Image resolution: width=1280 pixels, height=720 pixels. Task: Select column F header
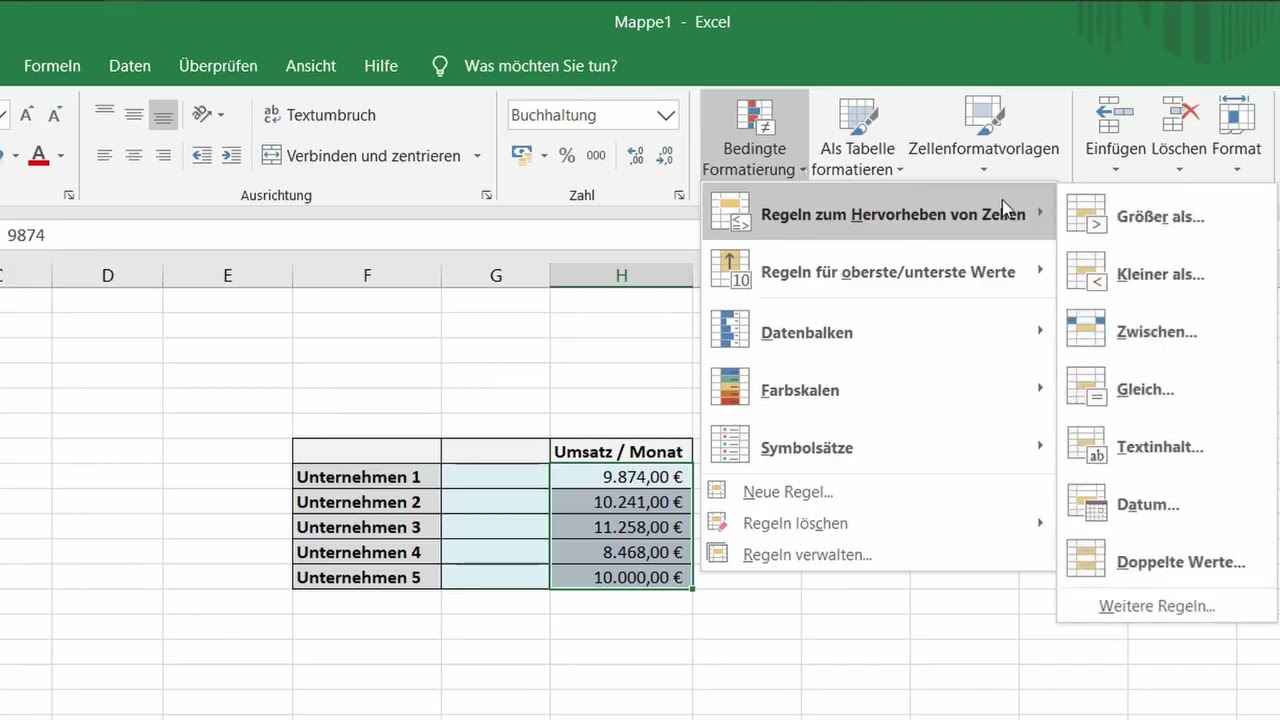pos(367,275)
